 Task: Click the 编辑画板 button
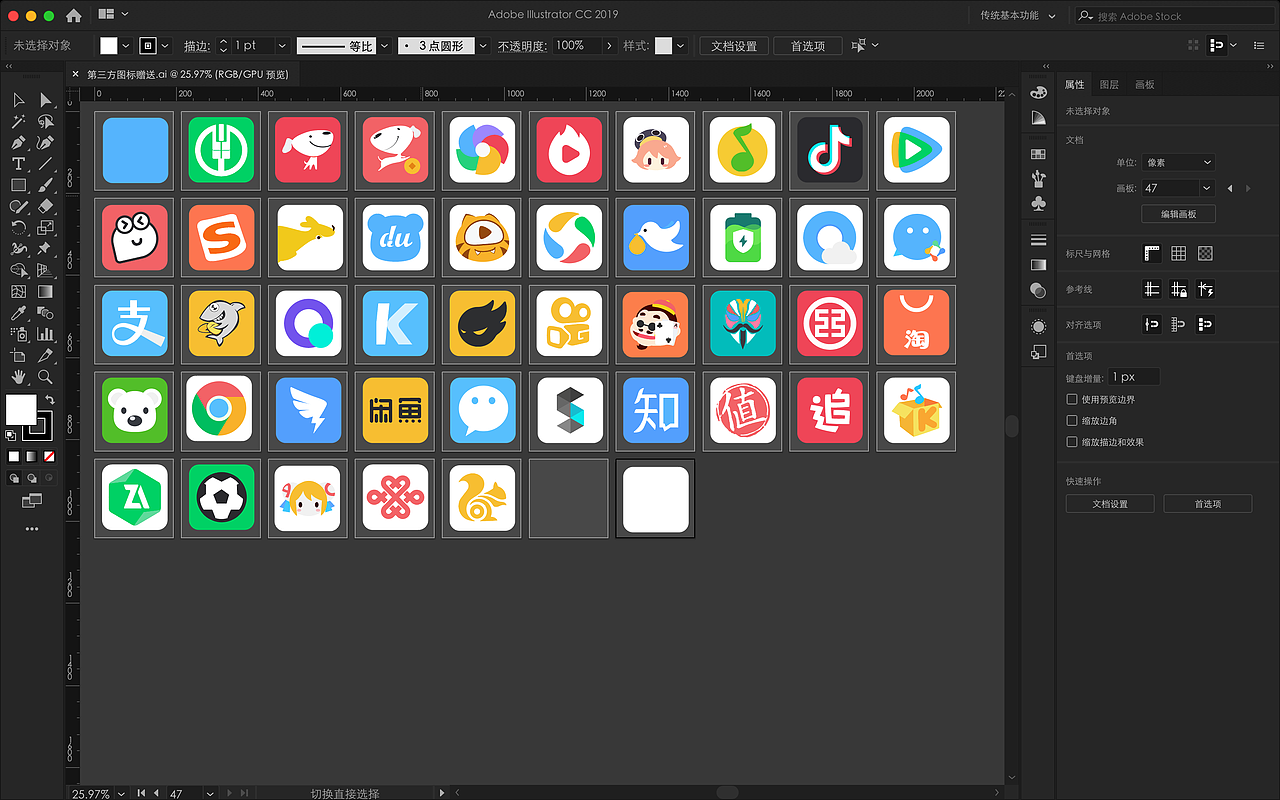click(1178, 214)
